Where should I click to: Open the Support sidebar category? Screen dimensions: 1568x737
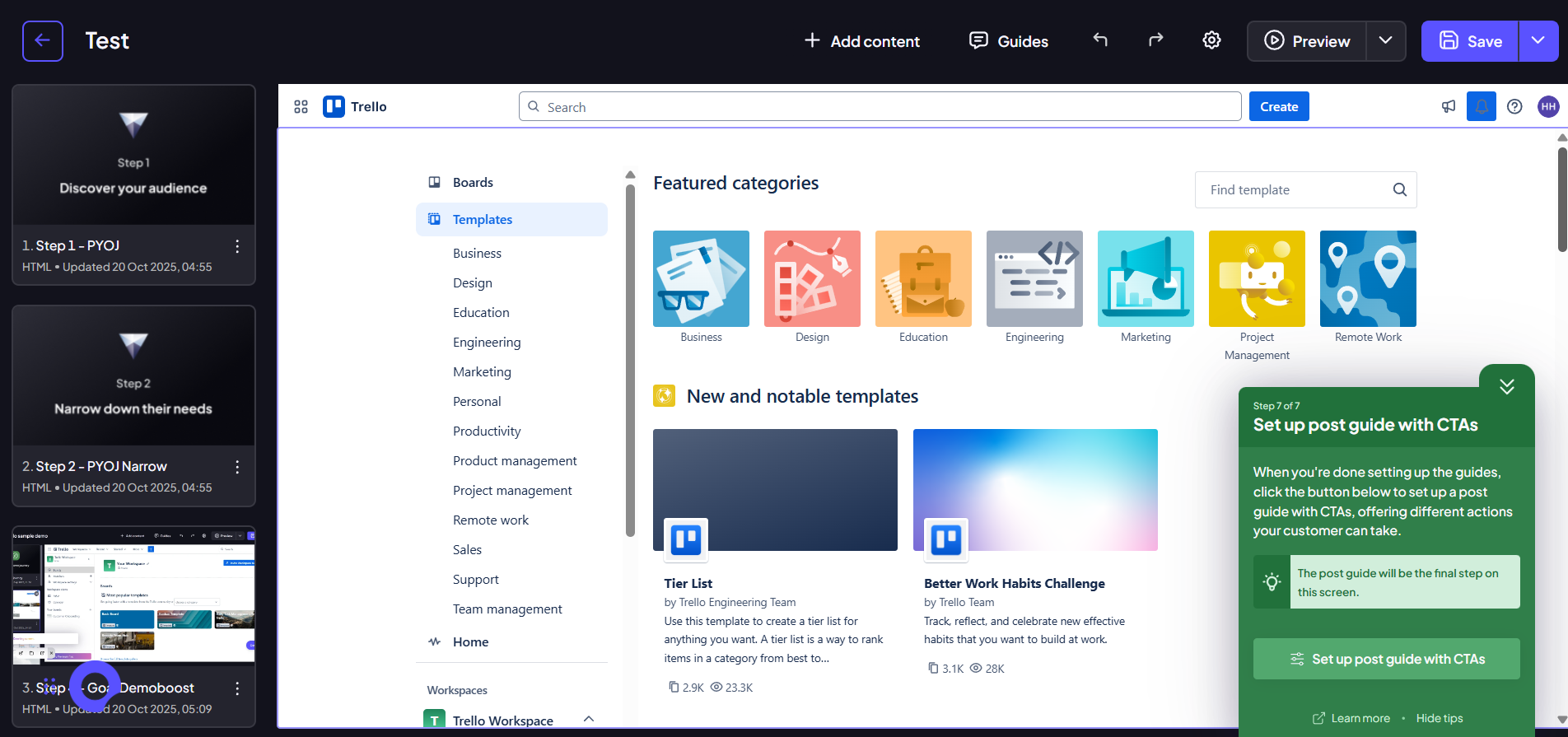(476, 580)
